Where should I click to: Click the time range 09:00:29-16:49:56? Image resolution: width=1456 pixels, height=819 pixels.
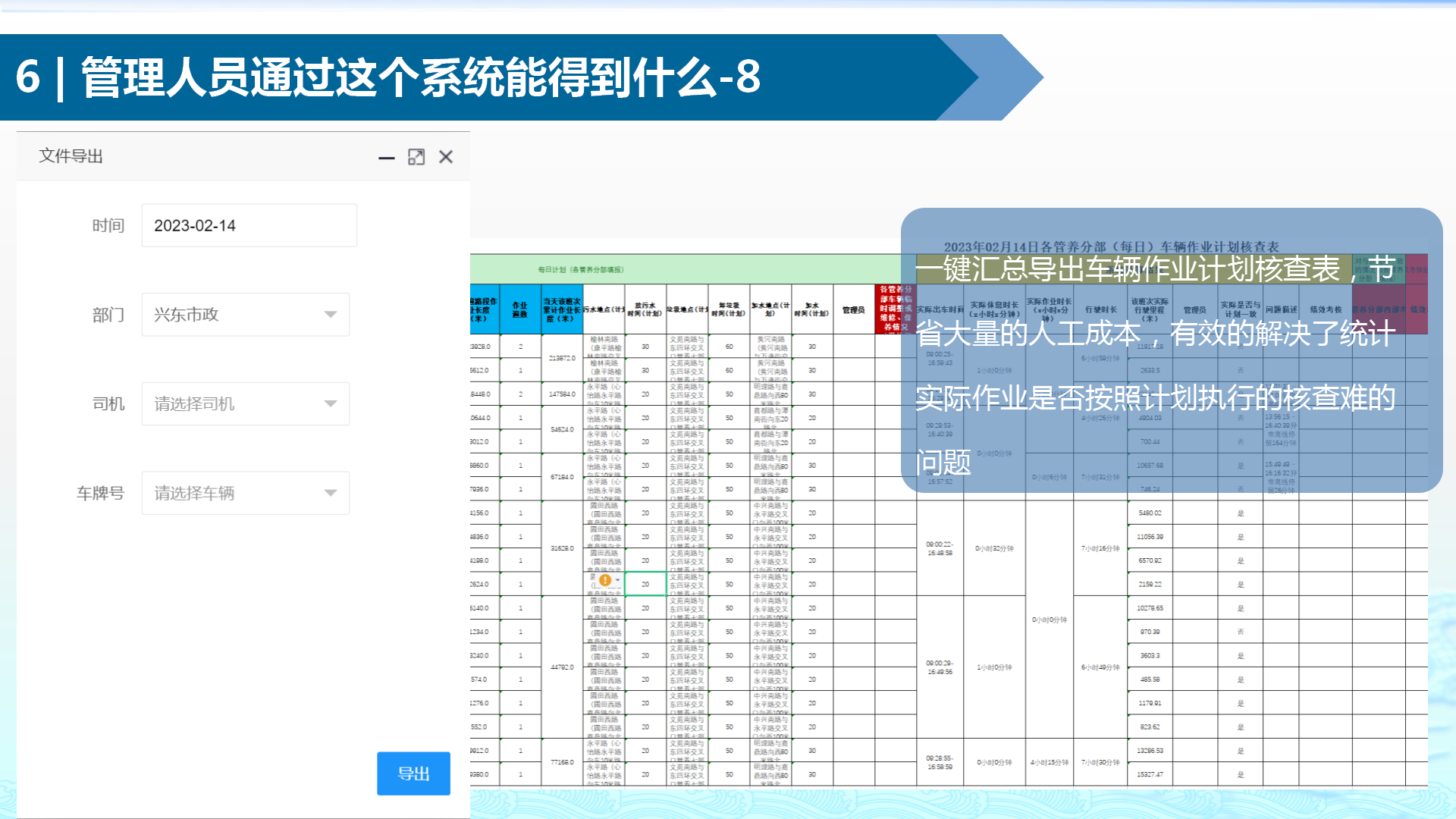click(940, 667)
